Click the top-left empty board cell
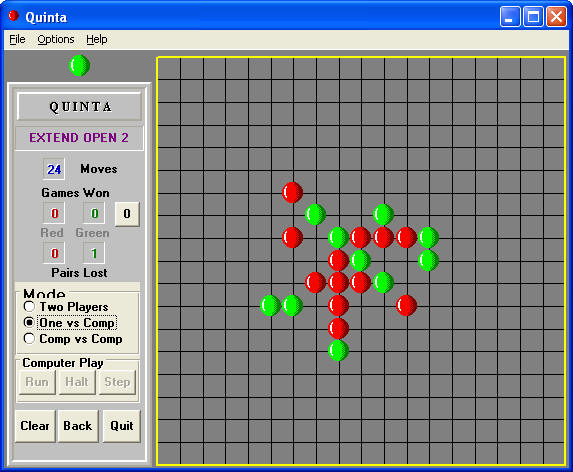This screenshot has height=472, width=573. [x=169, y=69]
